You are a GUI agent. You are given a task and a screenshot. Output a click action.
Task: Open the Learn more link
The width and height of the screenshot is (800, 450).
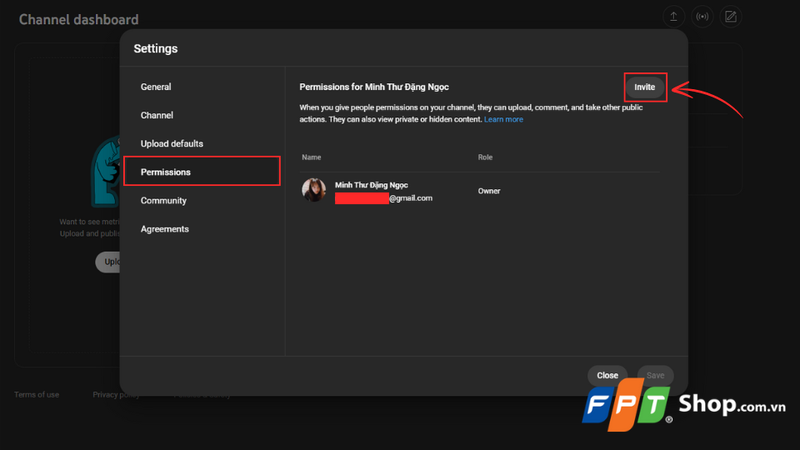point(503,119)
